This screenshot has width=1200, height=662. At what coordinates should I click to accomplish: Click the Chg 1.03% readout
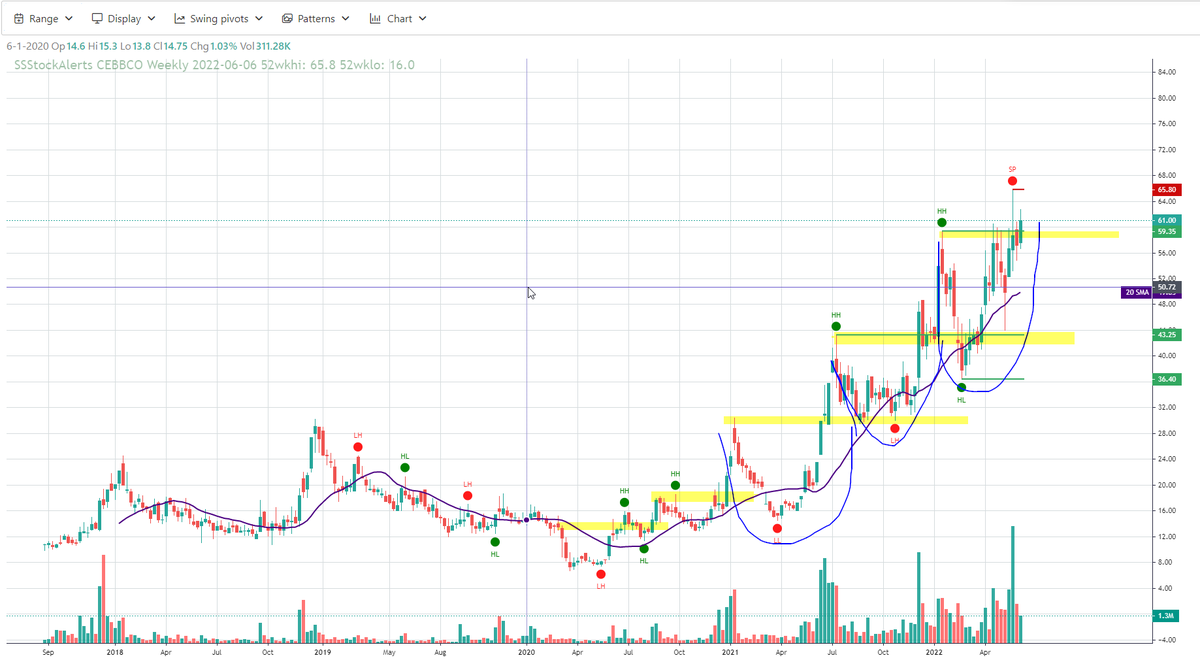(215, 46)
